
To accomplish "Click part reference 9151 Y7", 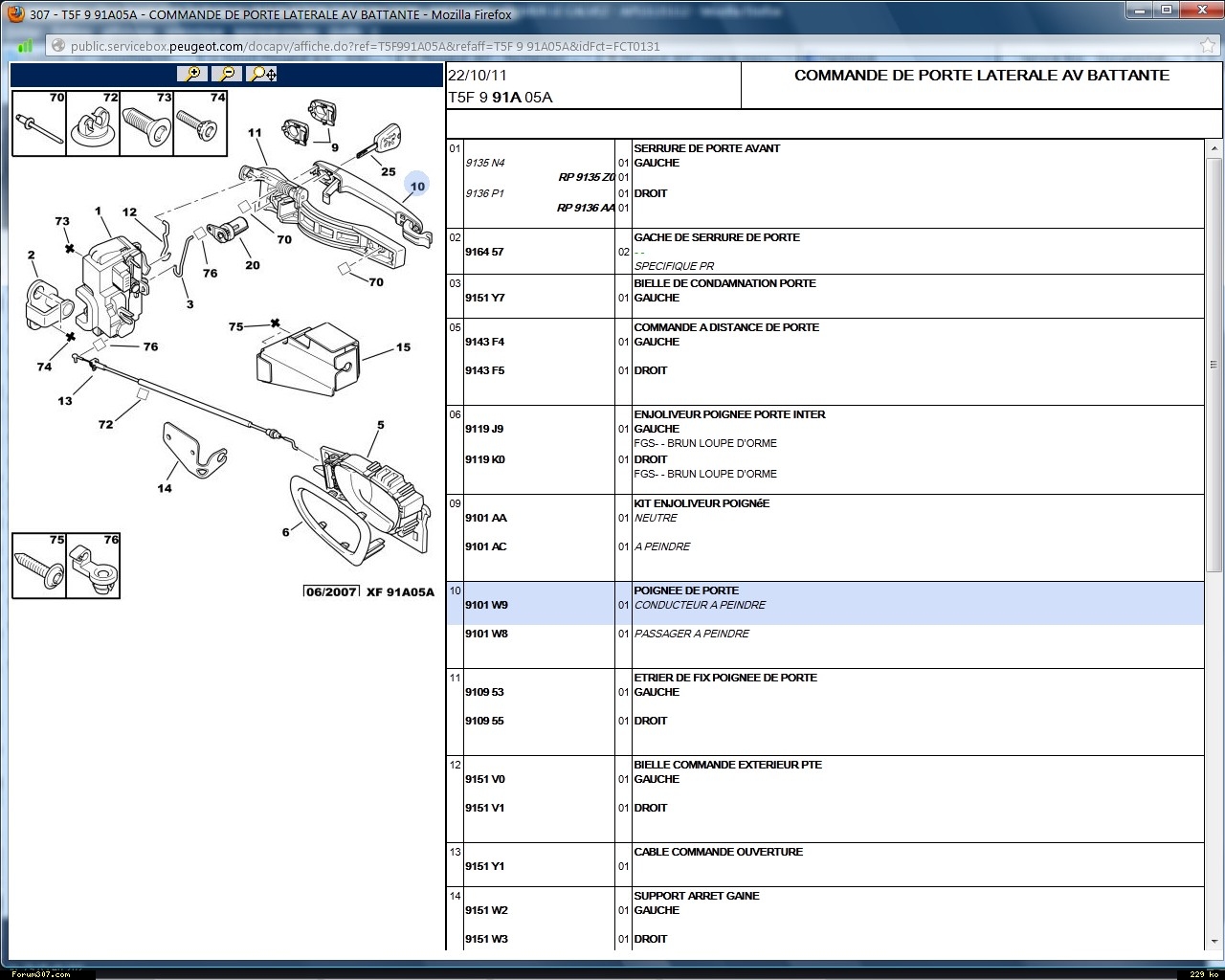I will click(x=484, y=298).
